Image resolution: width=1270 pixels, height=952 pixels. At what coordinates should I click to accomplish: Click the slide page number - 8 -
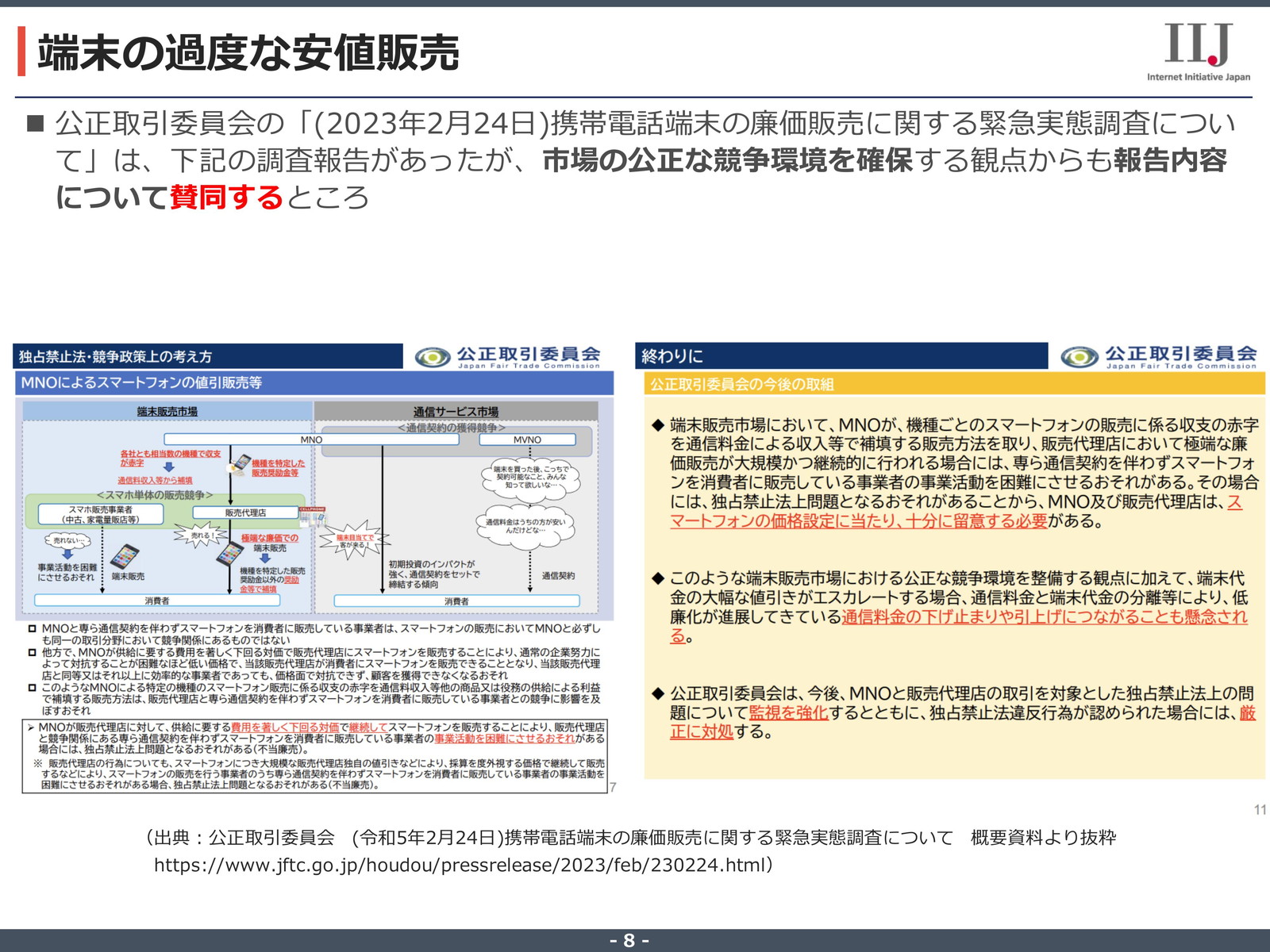(x=629, y=940)
